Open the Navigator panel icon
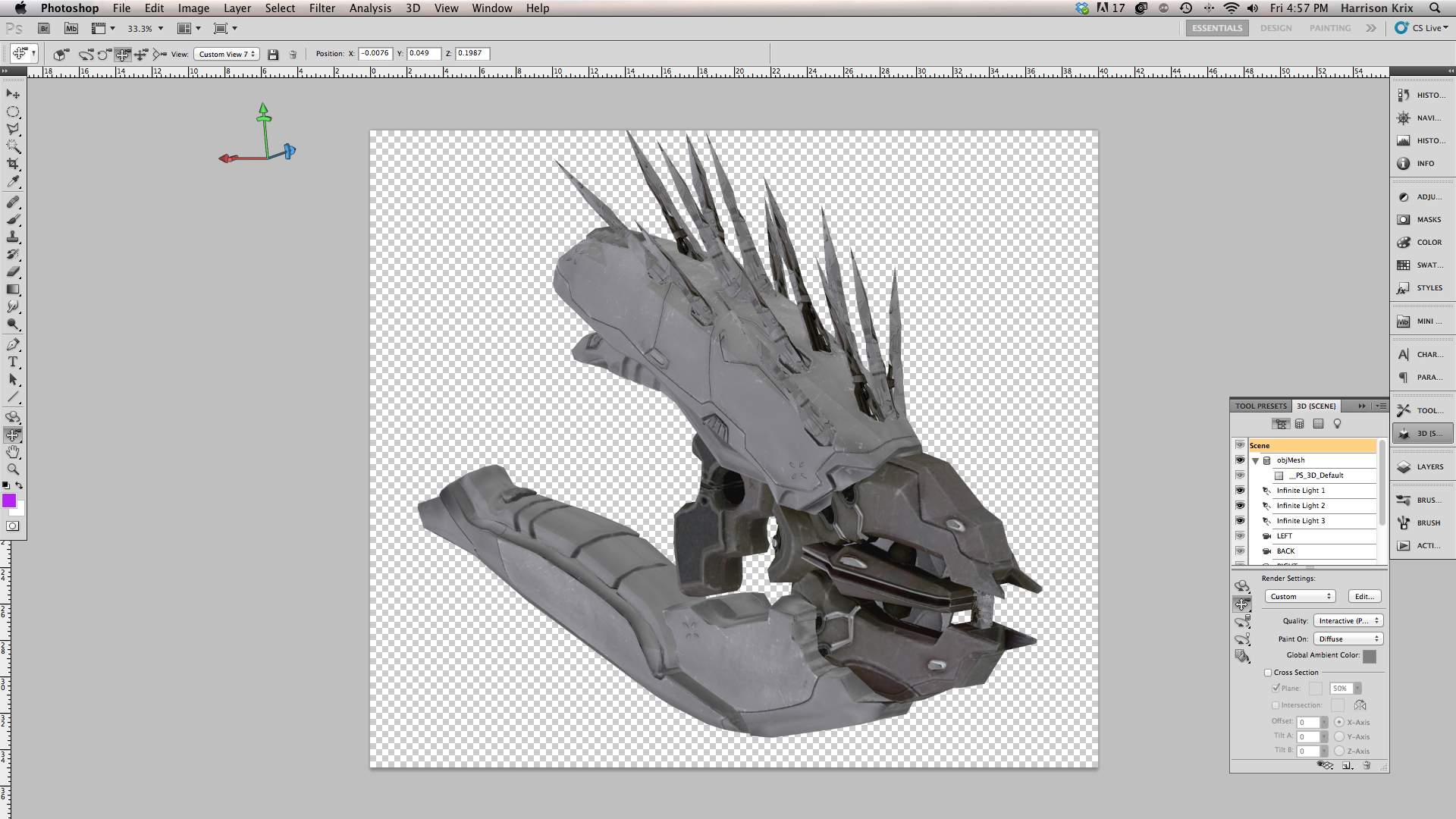The image size is (1456, 819). tap(1423, 118)
